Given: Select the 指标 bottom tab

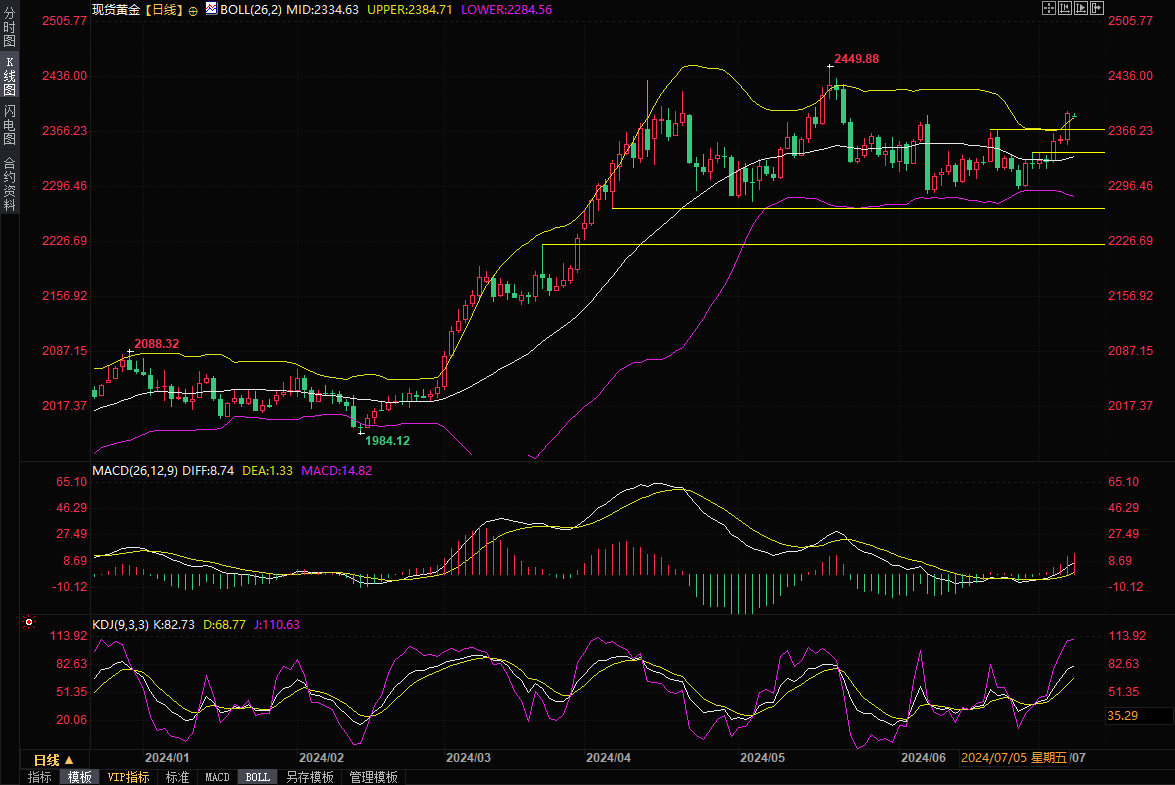Looking at the screenshot, I should (40, 777).
